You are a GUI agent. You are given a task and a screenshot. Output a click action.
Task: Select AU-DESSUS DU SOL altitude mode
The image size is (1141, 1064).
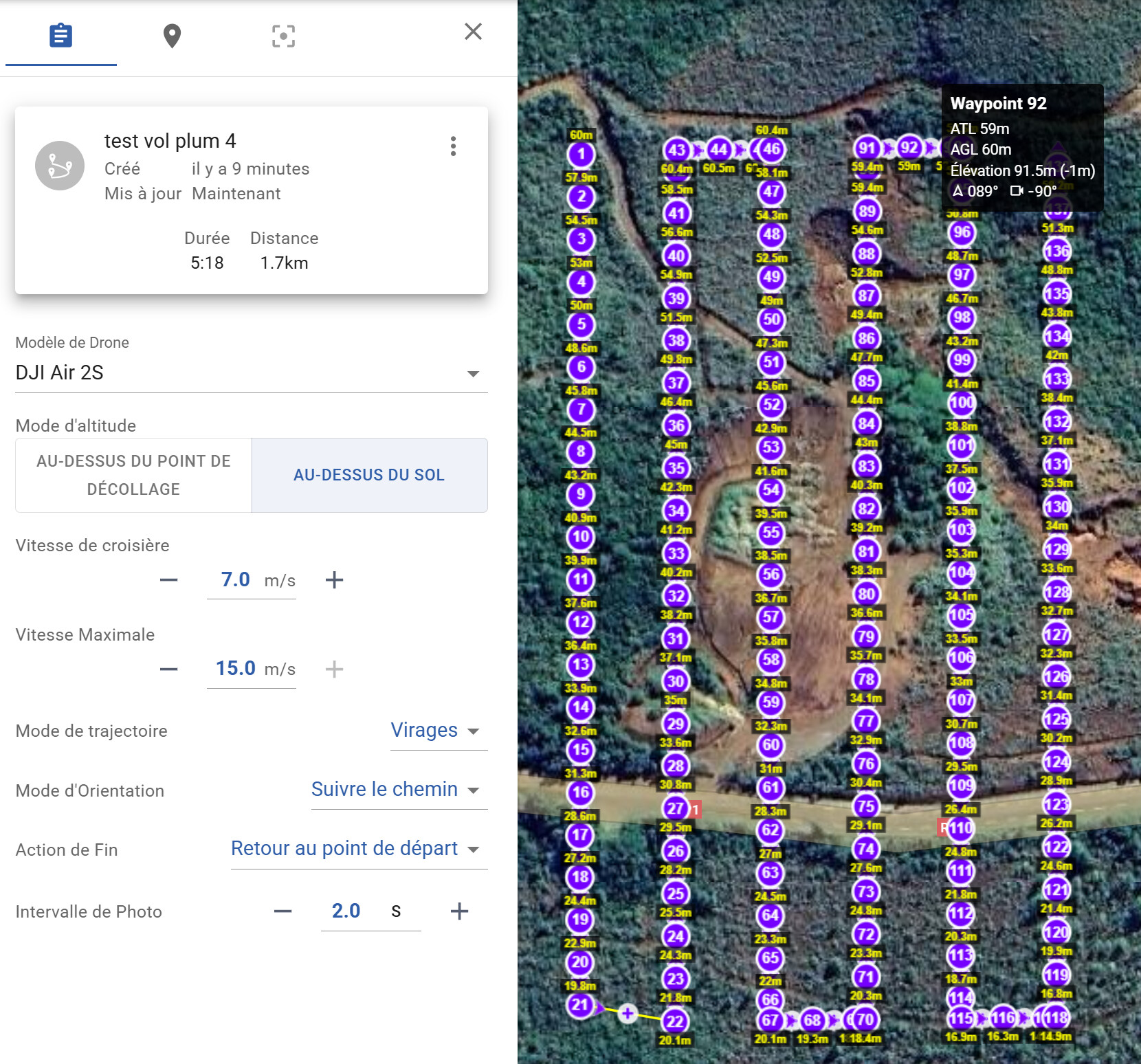tap(369, 475)
